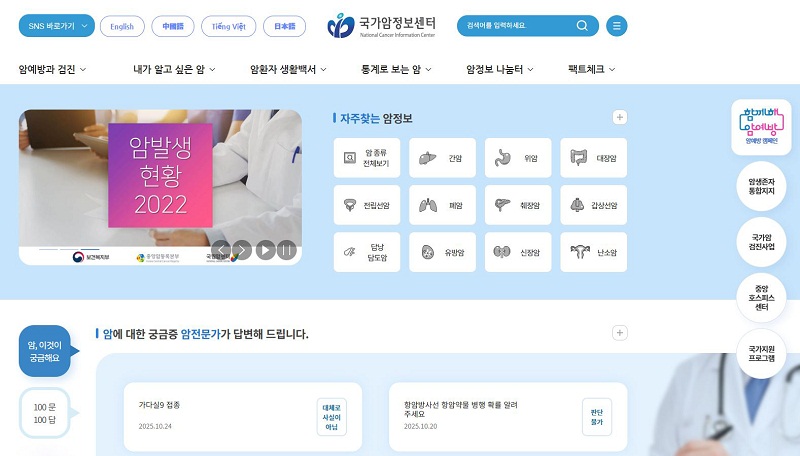800x456 pixels.
Task: Select the stomach cancer (위암) icon
Action: point(503,158)
